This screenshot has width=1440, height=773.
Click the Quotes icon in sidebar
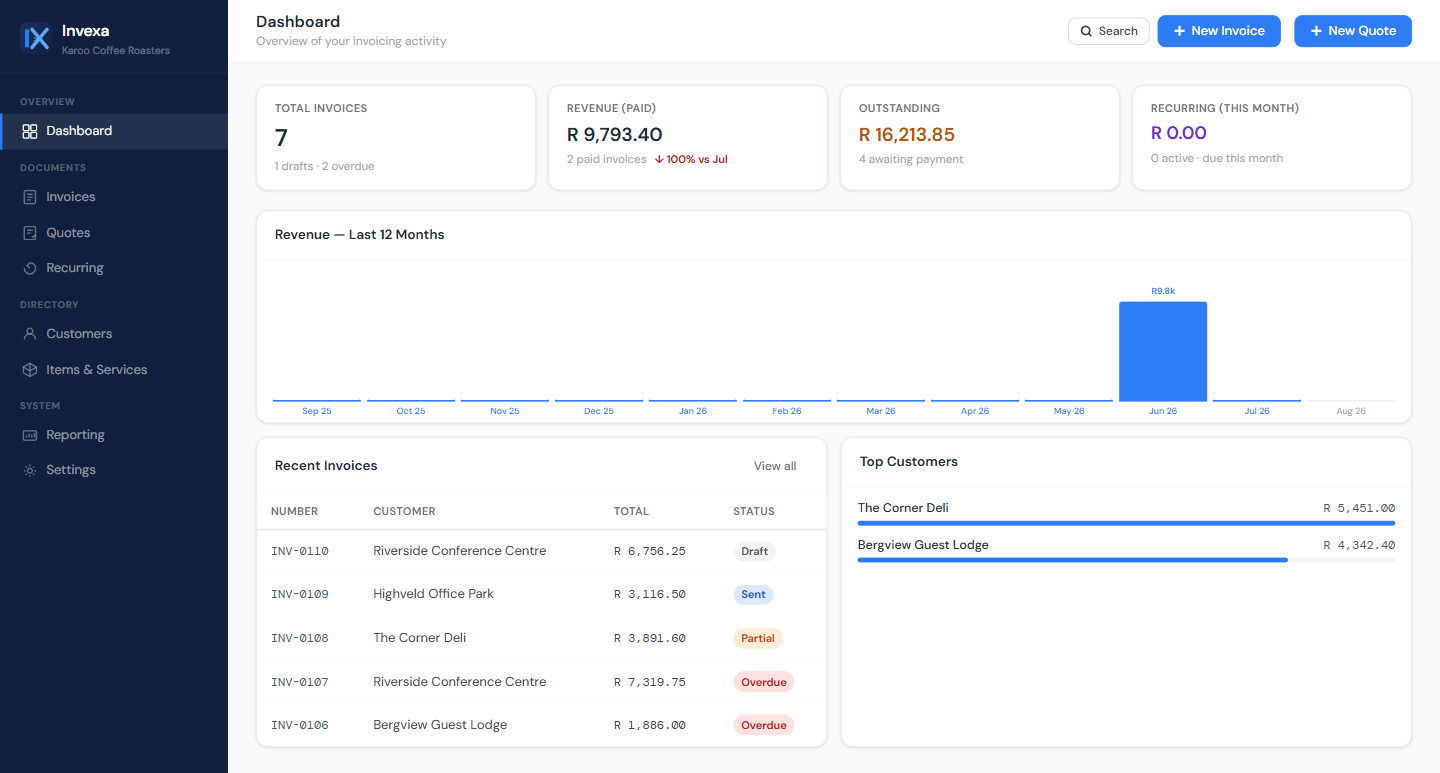pos(30,233)
